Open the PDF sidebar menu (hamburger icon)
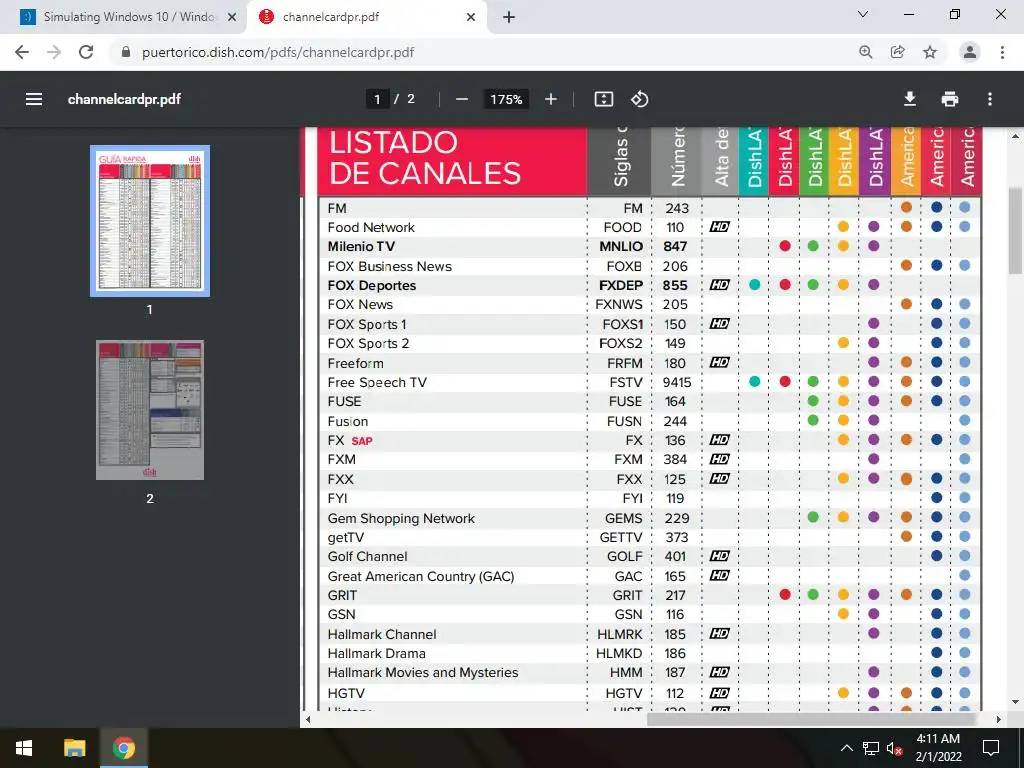 [x=34, y=99]
